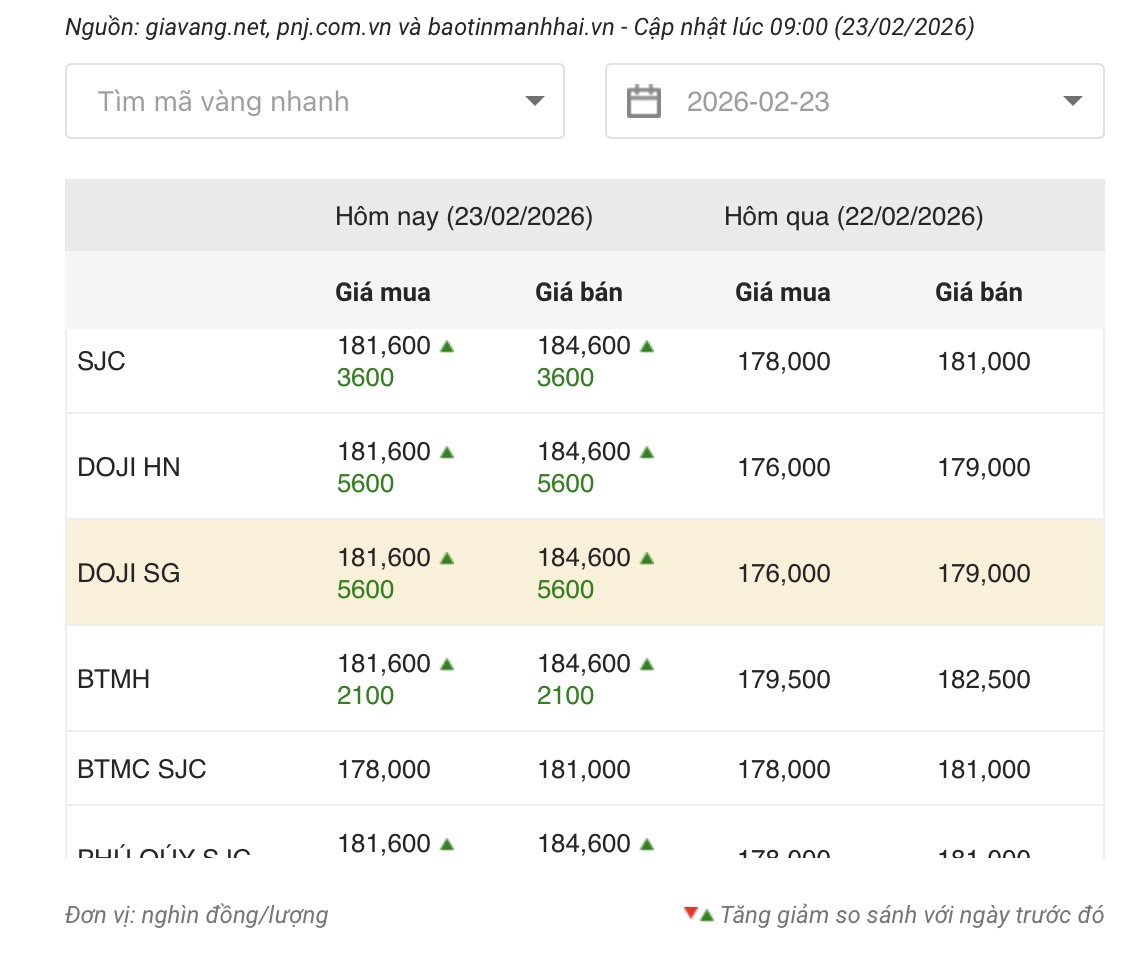The height and width of the screenshot is (973, 1147).
Task: Click the red-green arrow legend icon
Action: pos(698,914)
